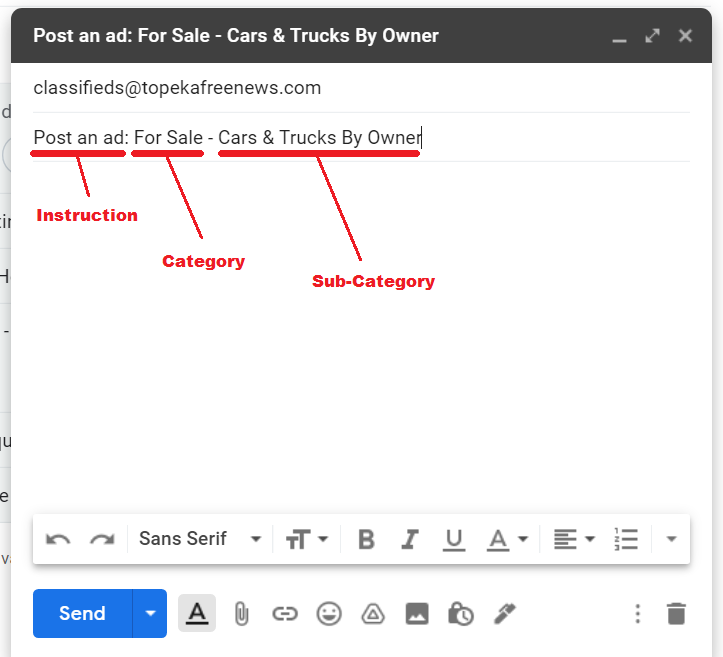The height and width of the screenshot is (657, 723).
Task: Open the send options dropdown arrow
Action: pyautogui.click(x=150, y=613)
